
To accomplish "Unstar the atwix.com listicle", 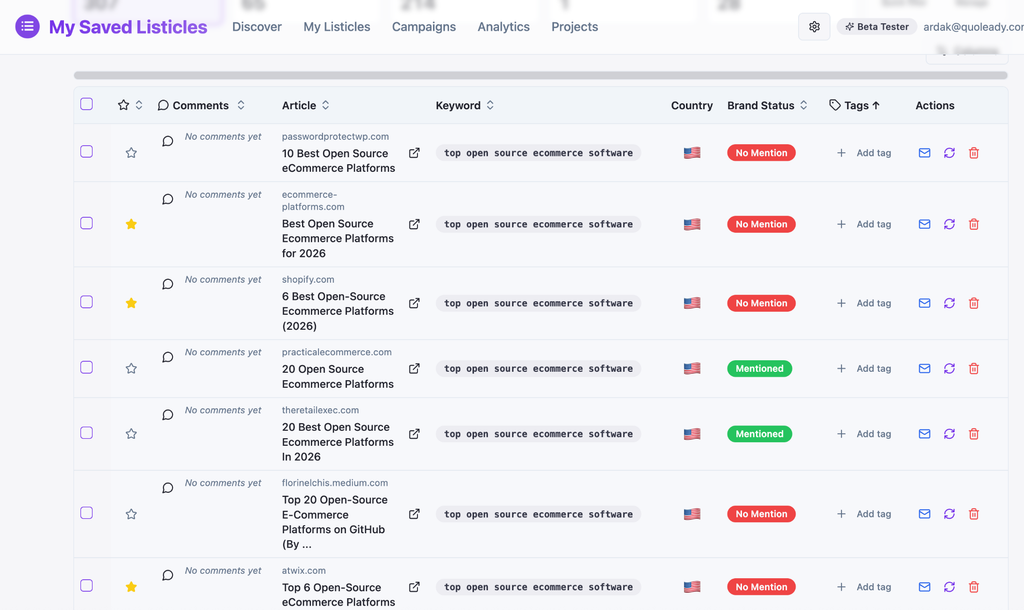I will [131, 586].
